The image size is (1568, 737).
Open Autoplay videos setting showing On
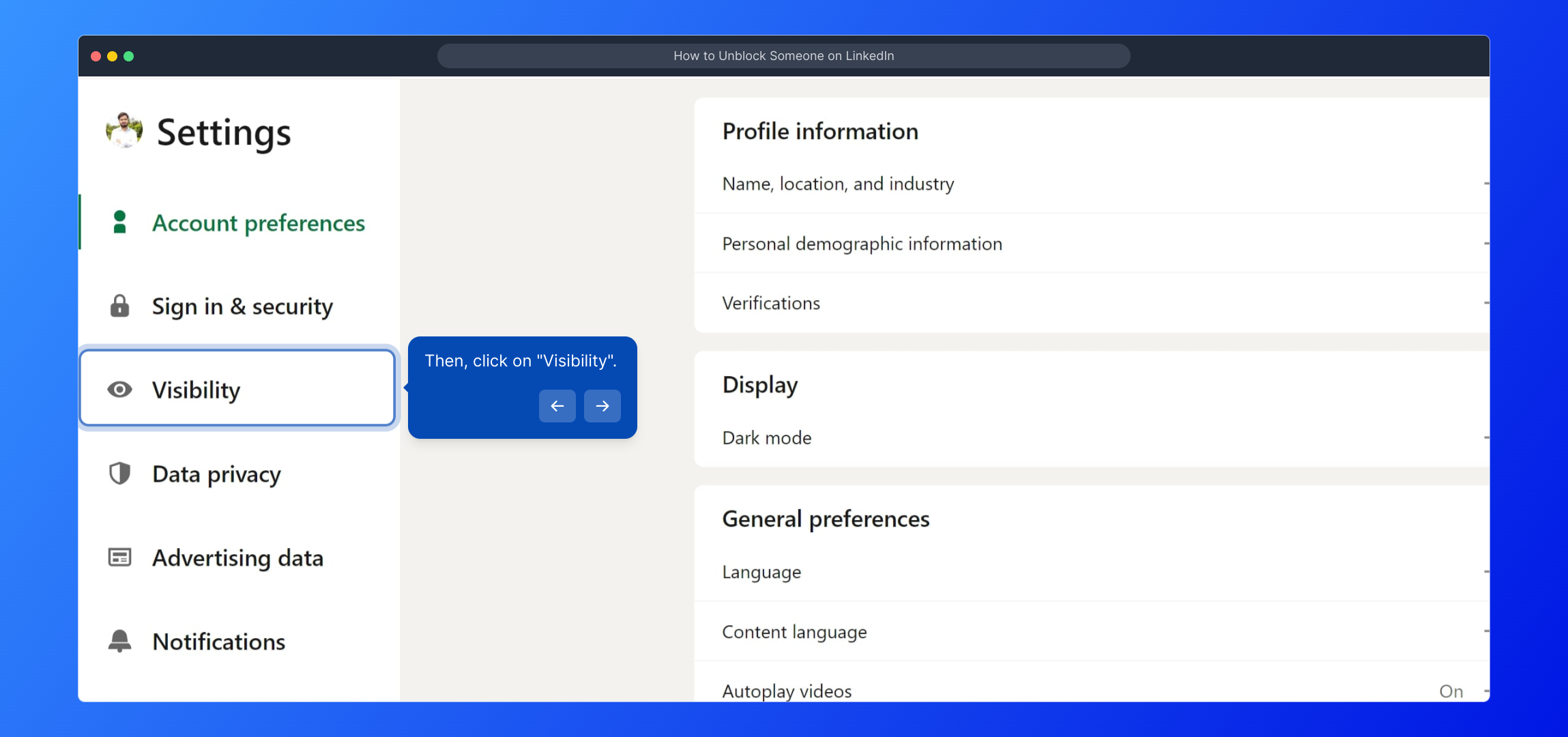[787, 691]
